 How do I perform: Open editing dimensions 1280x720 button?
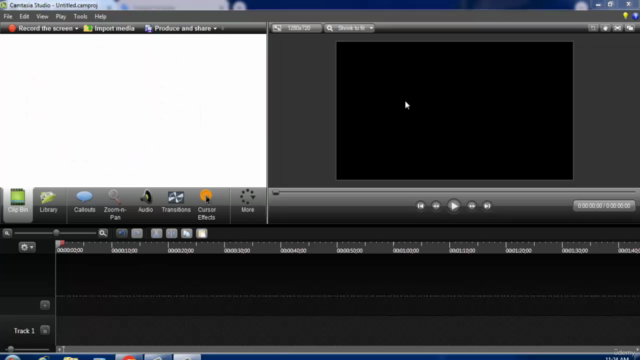point(297,28)
